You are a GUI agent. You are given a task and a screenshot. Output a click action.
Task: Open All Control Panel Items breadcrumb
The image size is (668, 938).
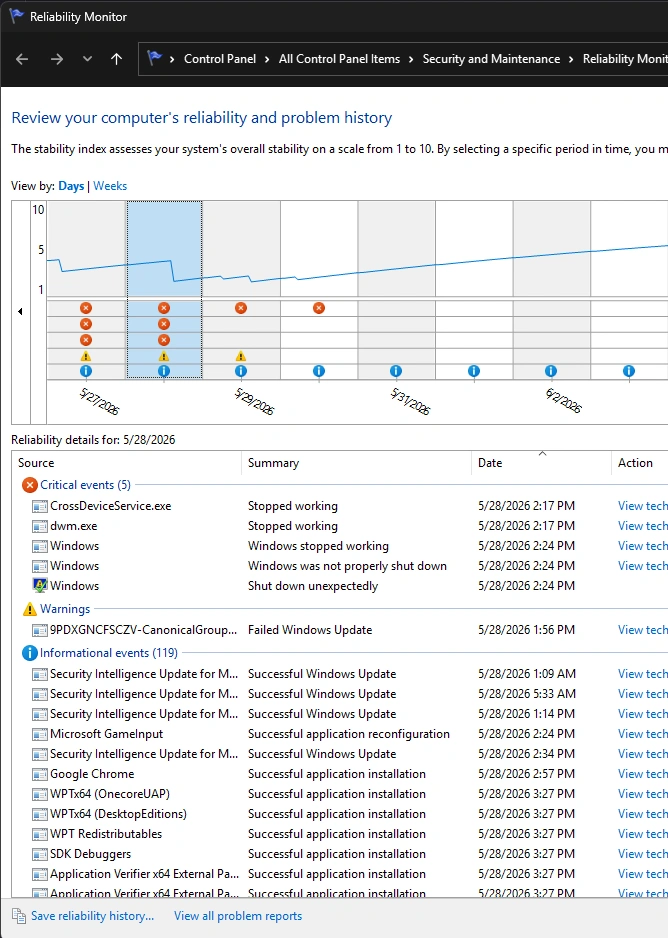339,59
